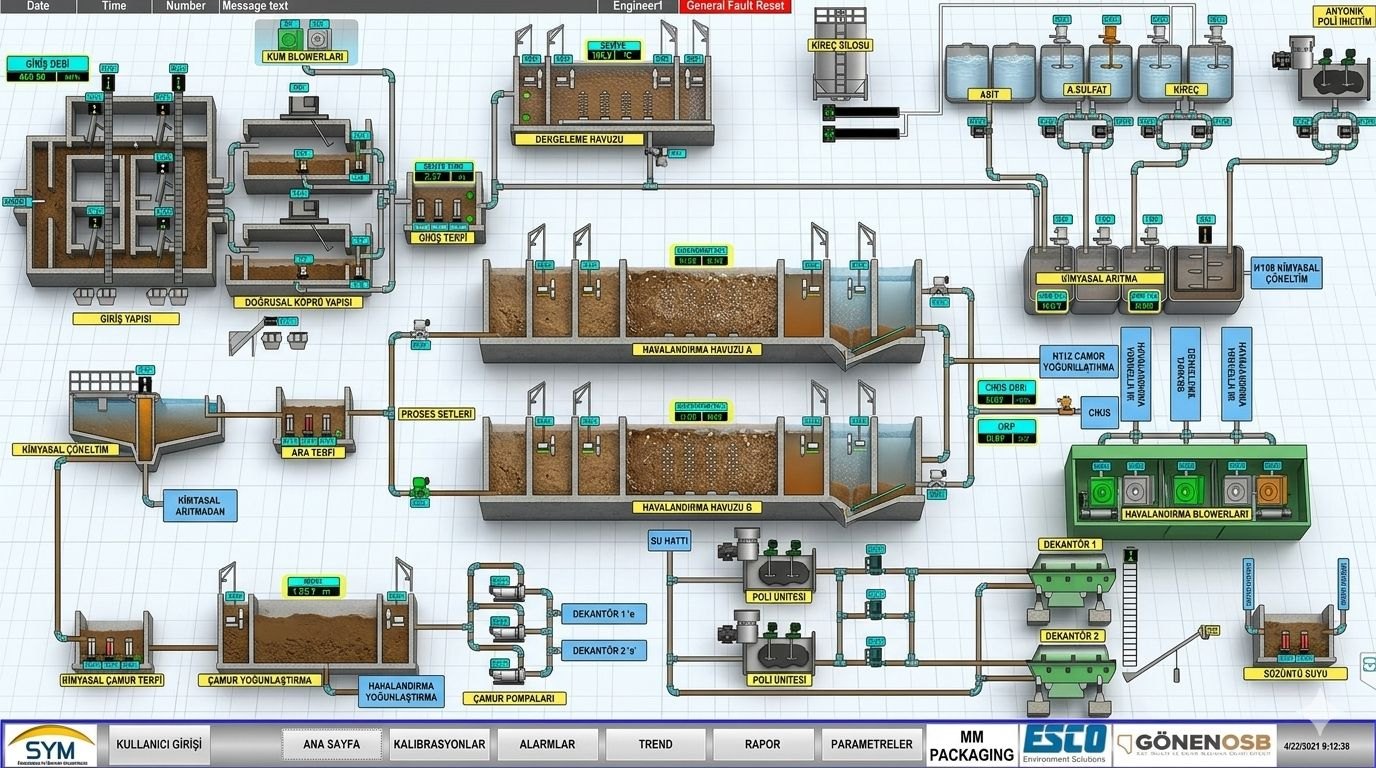Open the PARAMETRELER page
The height and width of the screenshot is (768, 1376).
pos(872,744)
